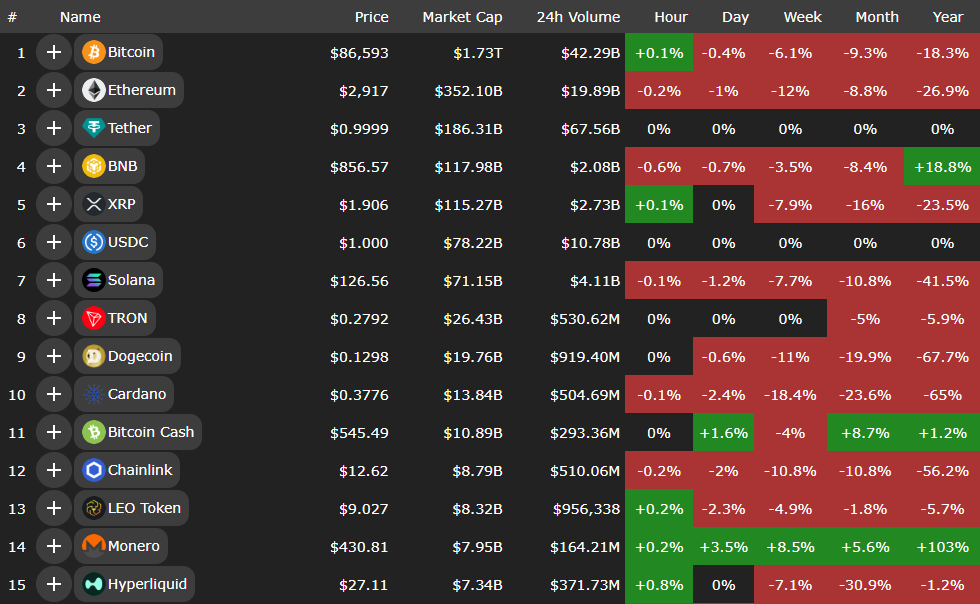
Task: Click the Monero logo icon
Action: [x=94, y=546]
